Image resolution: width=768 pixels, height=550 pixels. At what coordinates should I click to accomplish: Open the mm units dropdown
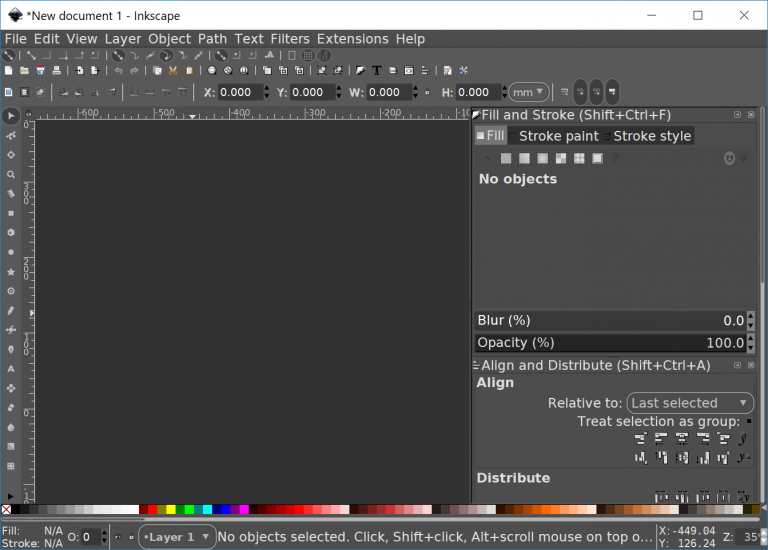pos(528,92)
